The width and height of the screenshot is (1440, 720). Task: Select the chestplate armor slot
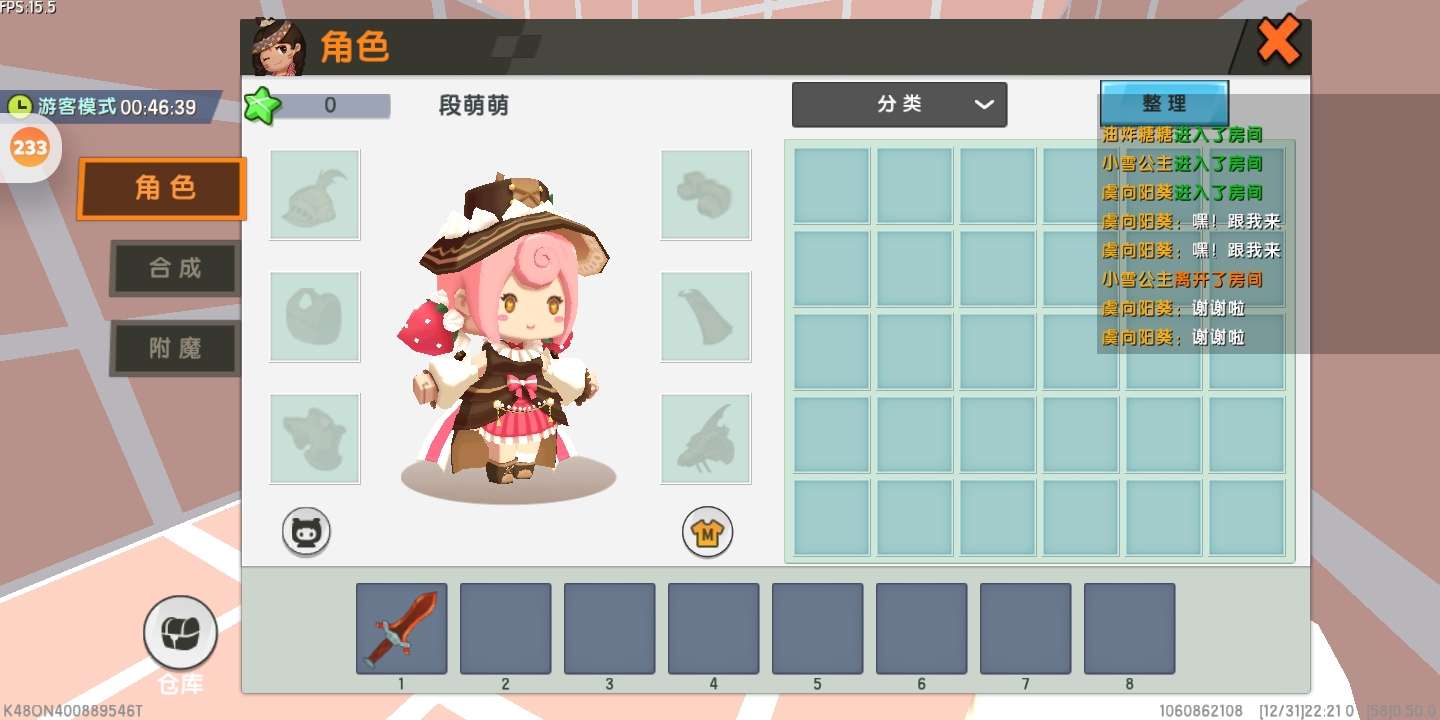[x=314, y=316]
